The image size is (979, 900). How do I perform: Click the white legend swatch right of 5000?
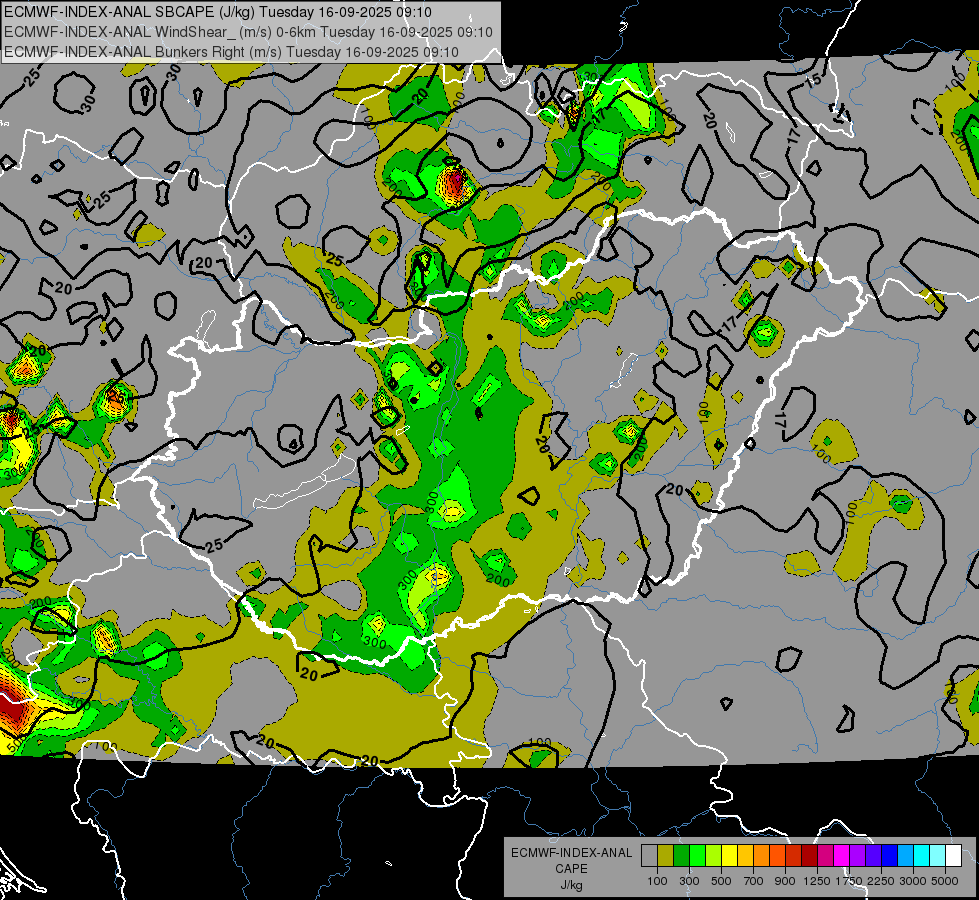[x=953, y=855]
